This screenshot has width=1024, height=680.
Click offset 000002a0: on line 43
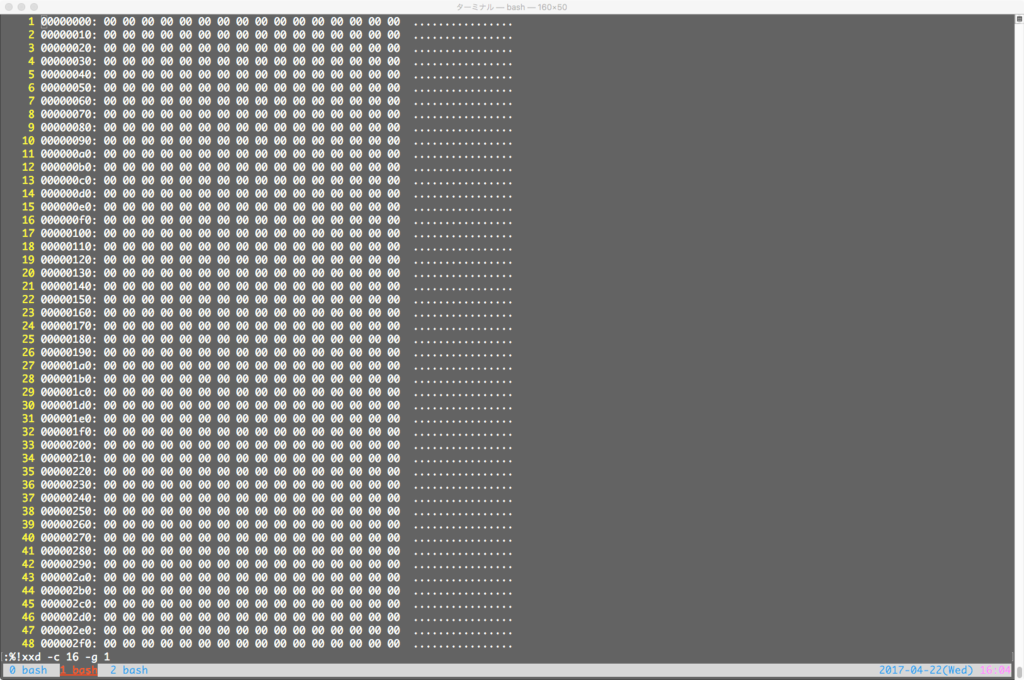pos(69,577)
